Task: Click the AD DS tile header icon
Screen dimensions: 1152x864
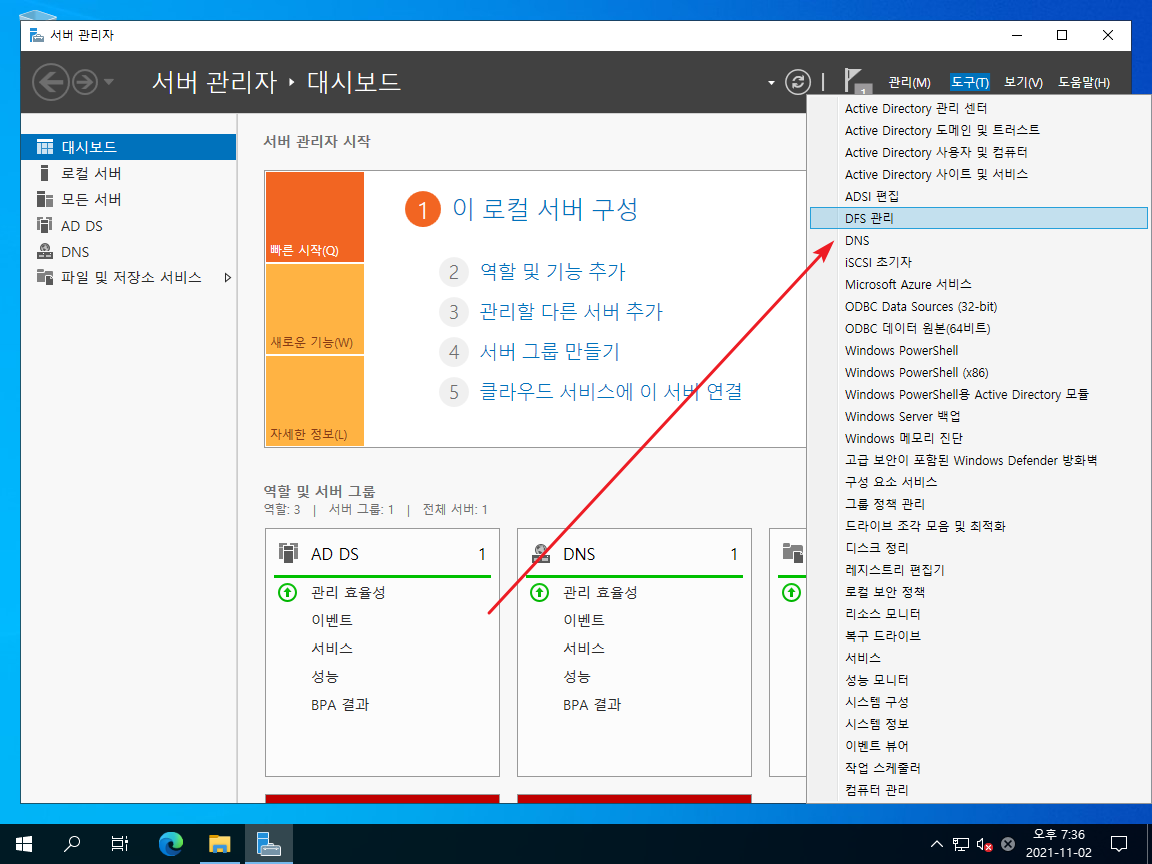Action: [x=288, y=553]
